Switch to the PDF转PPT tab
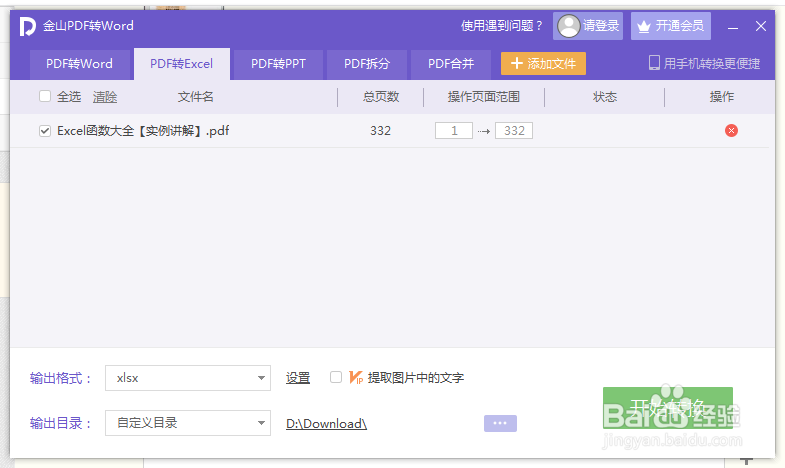 (278, 64)
